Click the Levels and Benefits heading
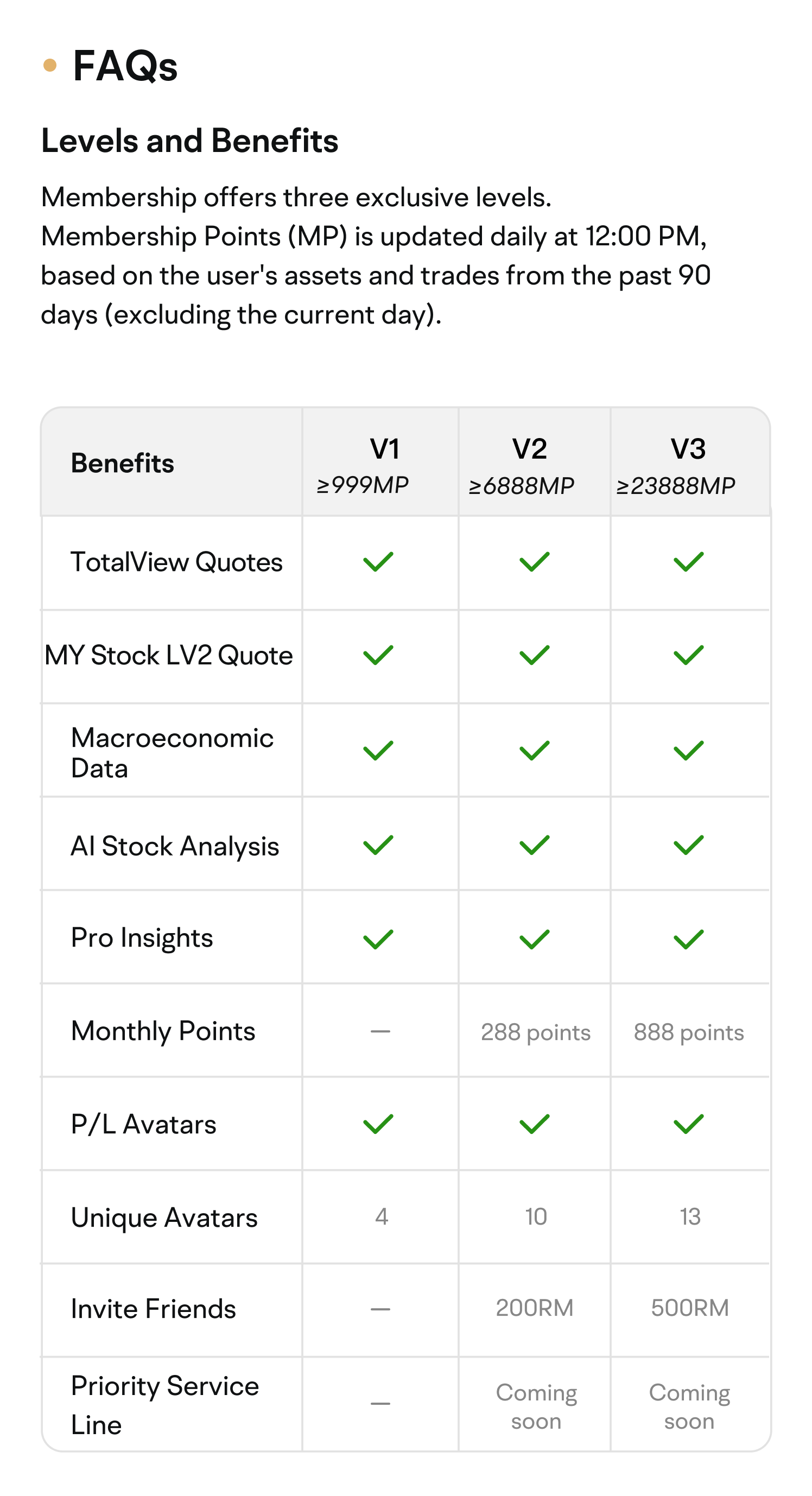 189,141
